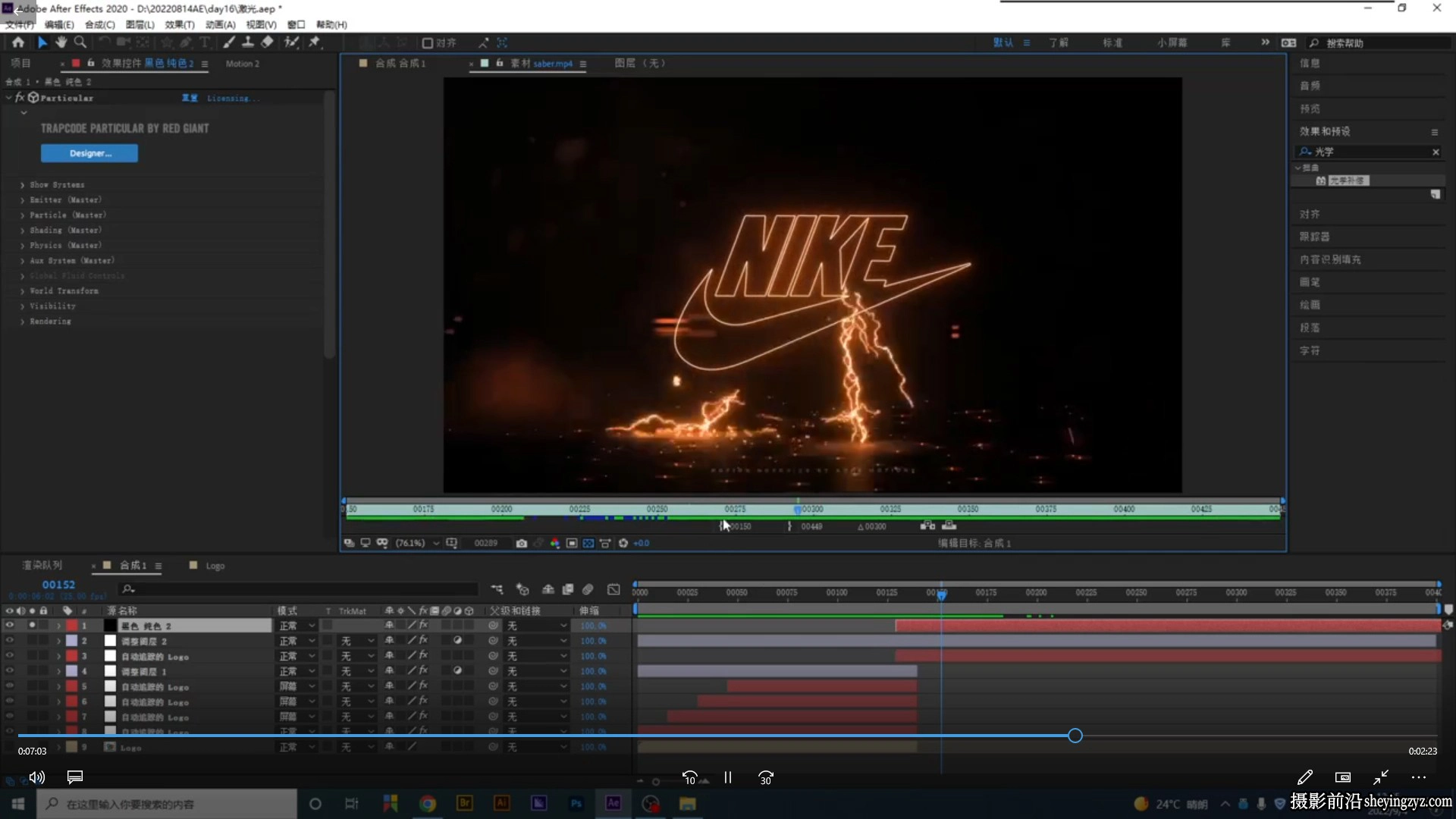Click the ripple insert edit icon

[927, 526]
